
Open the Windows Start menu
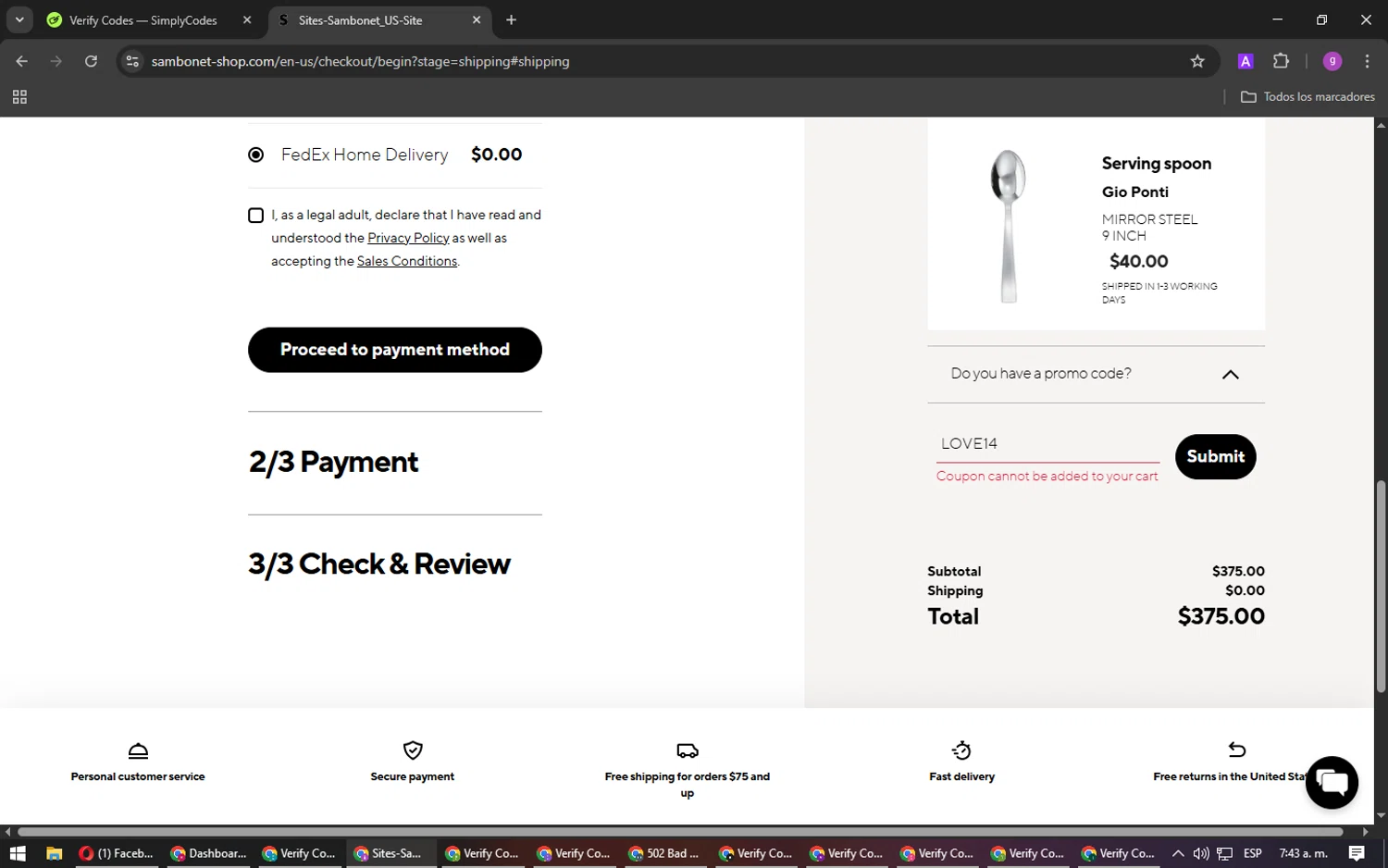point(18,853)
